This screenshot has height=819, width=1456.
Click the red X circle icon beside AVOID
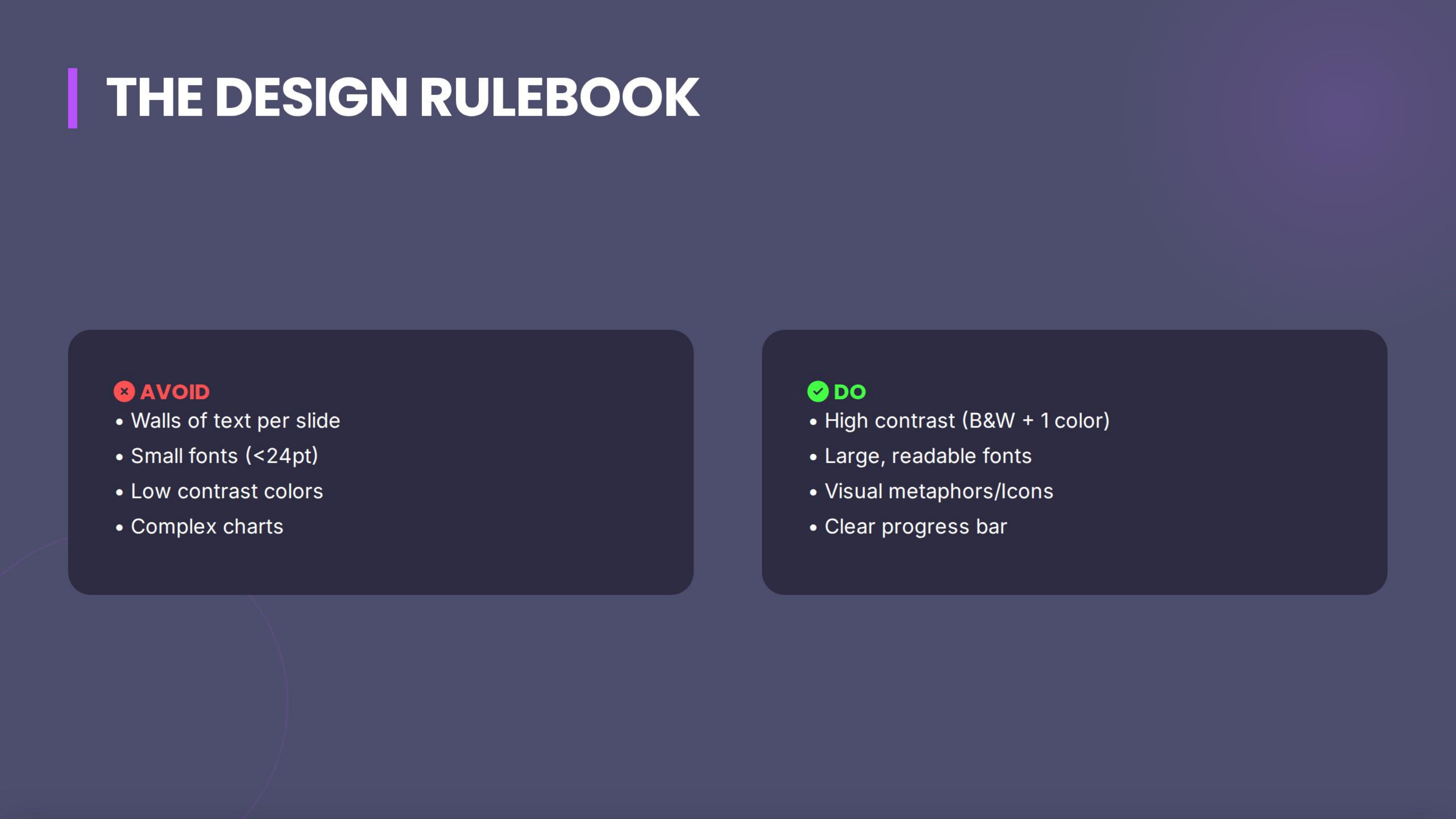coord(125,392)
